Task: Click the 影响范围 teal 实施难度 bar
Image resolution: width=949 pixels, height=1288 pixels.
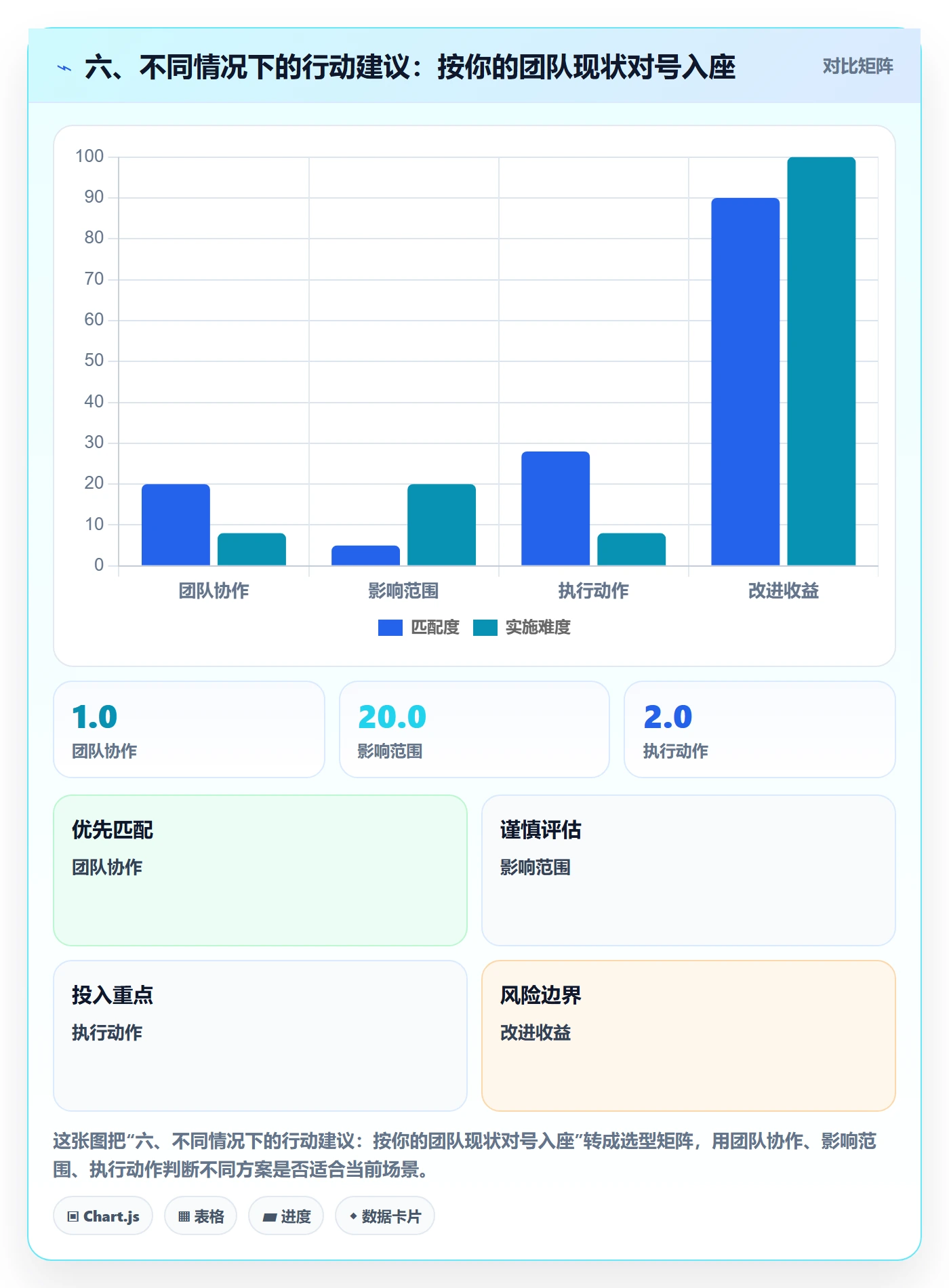Action: click(441, 525)
